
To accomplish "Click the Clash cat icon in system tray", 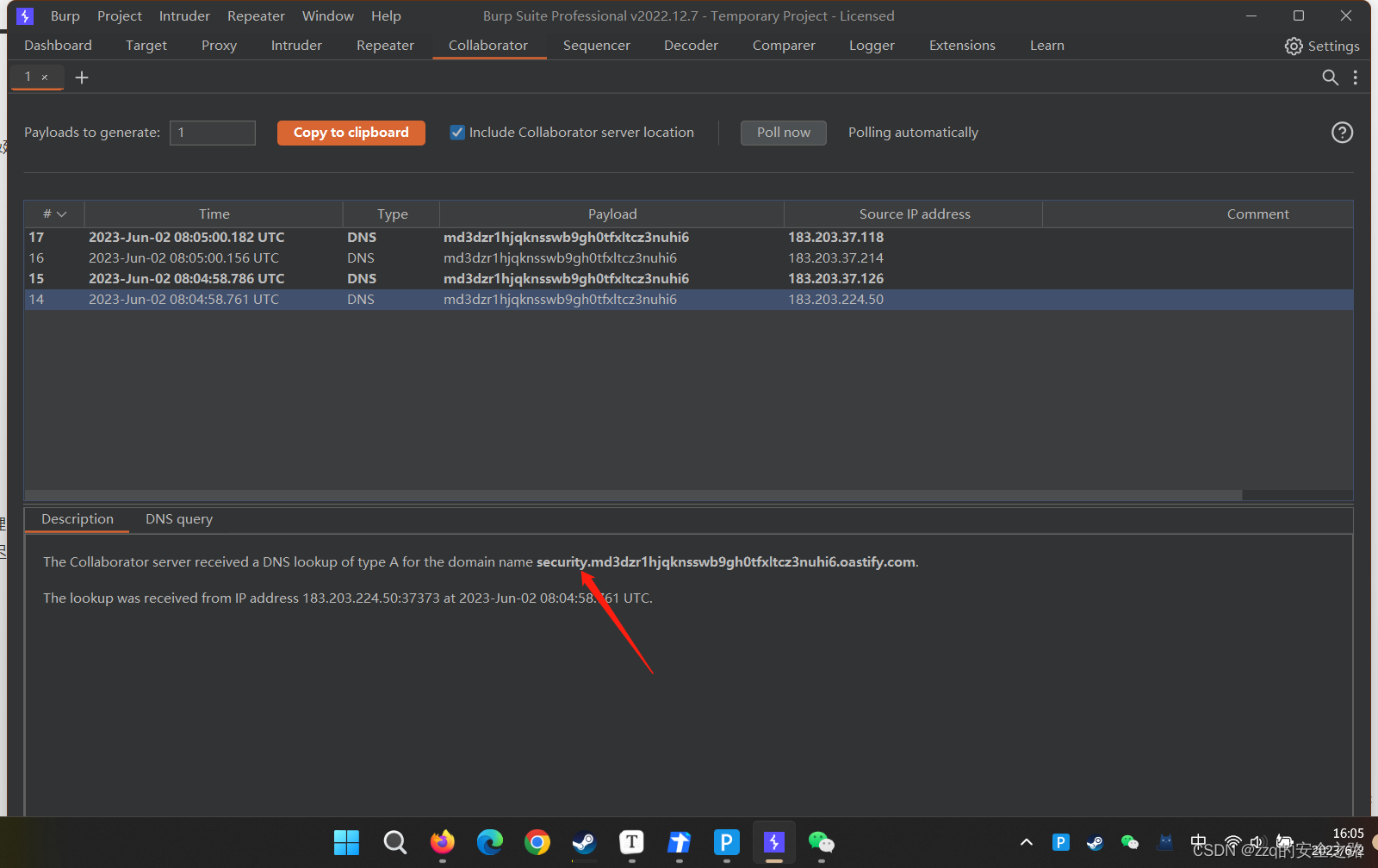I will (1165, 842).
